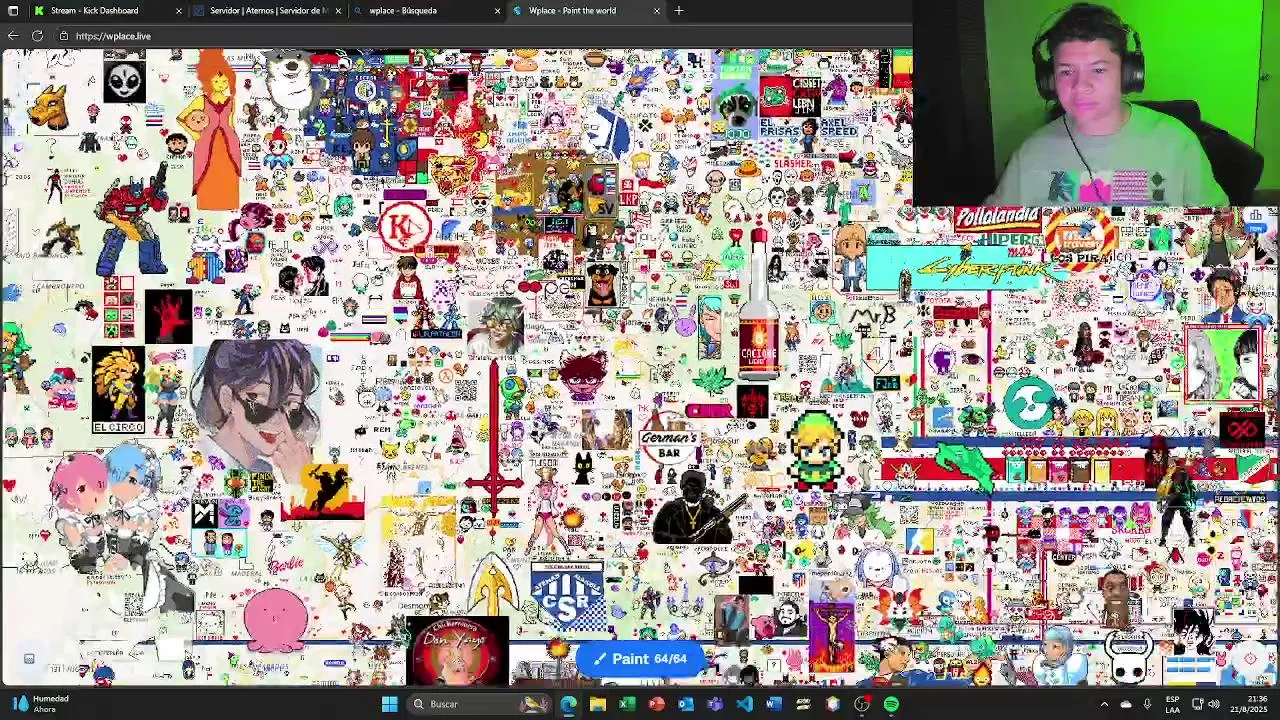Launch Excel from the taskbar

[x=627, y=704]
